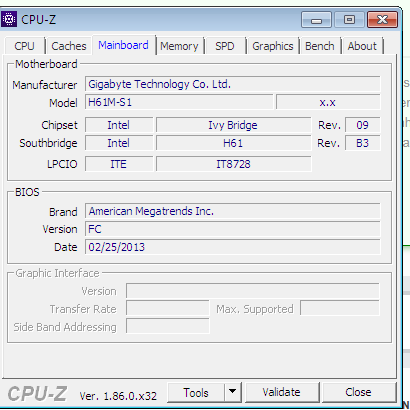Screen dimensions: 410x410
Task: Close CPU-Z with the red X
Action: [x=382, y=20]
